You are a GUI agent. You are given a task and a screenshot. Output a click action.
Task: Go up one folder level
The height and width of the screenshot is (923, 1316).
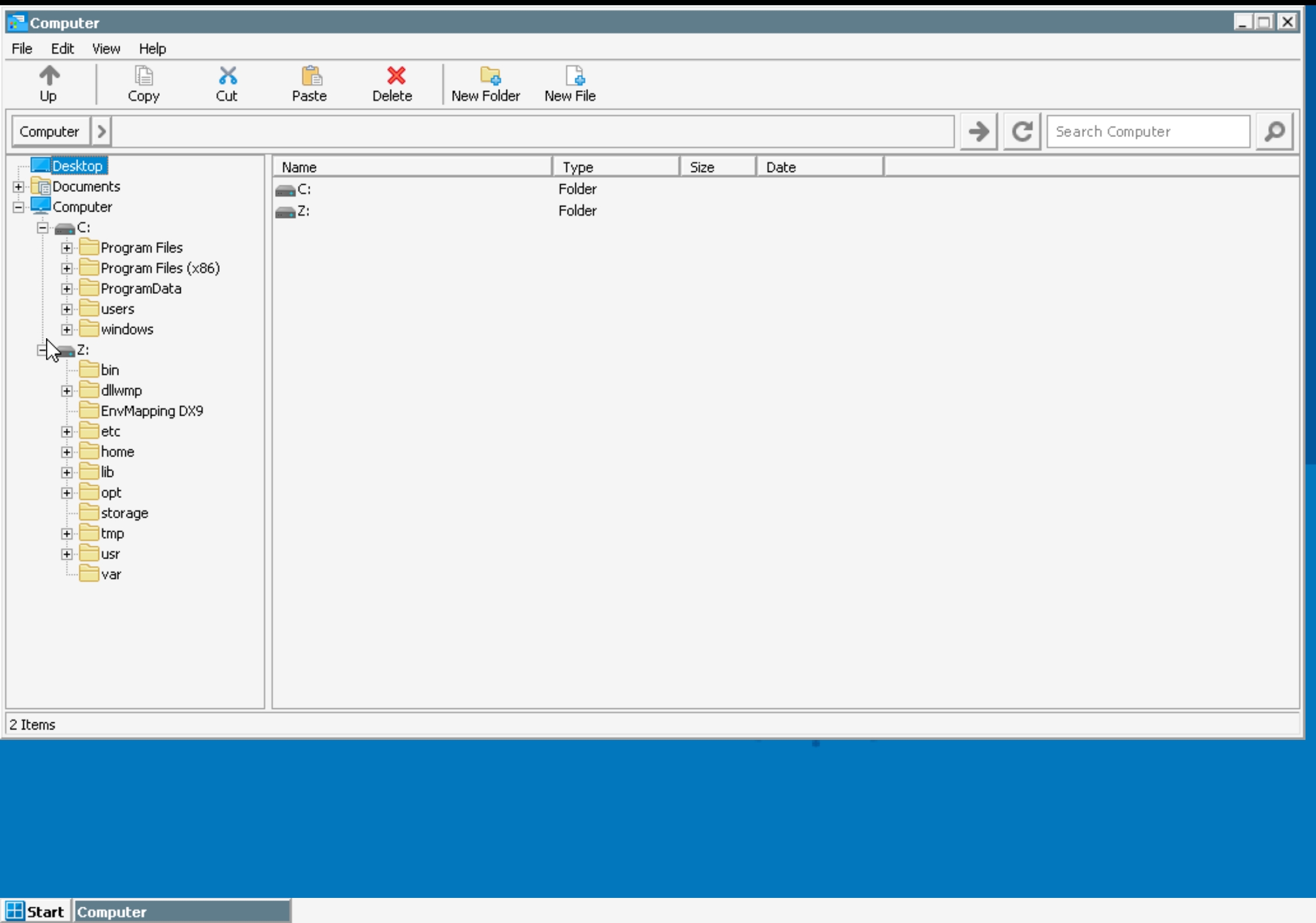pyautogui.click(x=49, y=83)
